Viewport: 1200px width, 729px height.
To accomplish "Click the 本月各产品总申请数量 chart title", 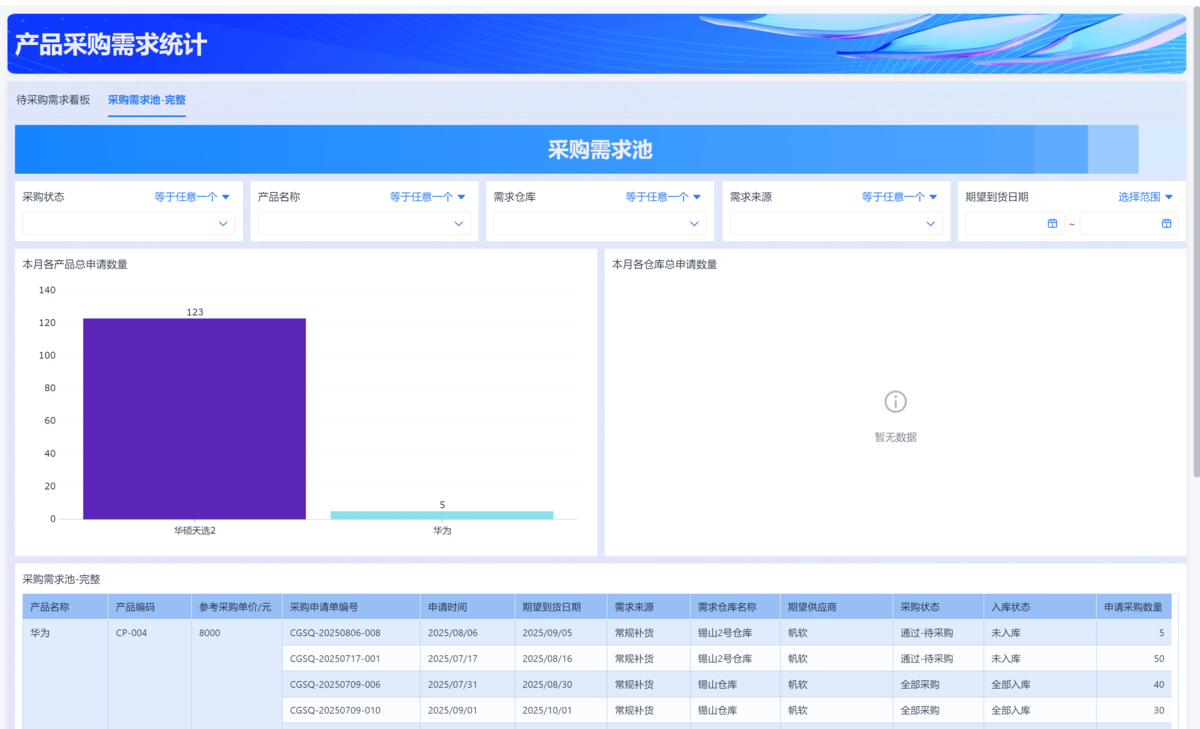I will click(75, 265).
